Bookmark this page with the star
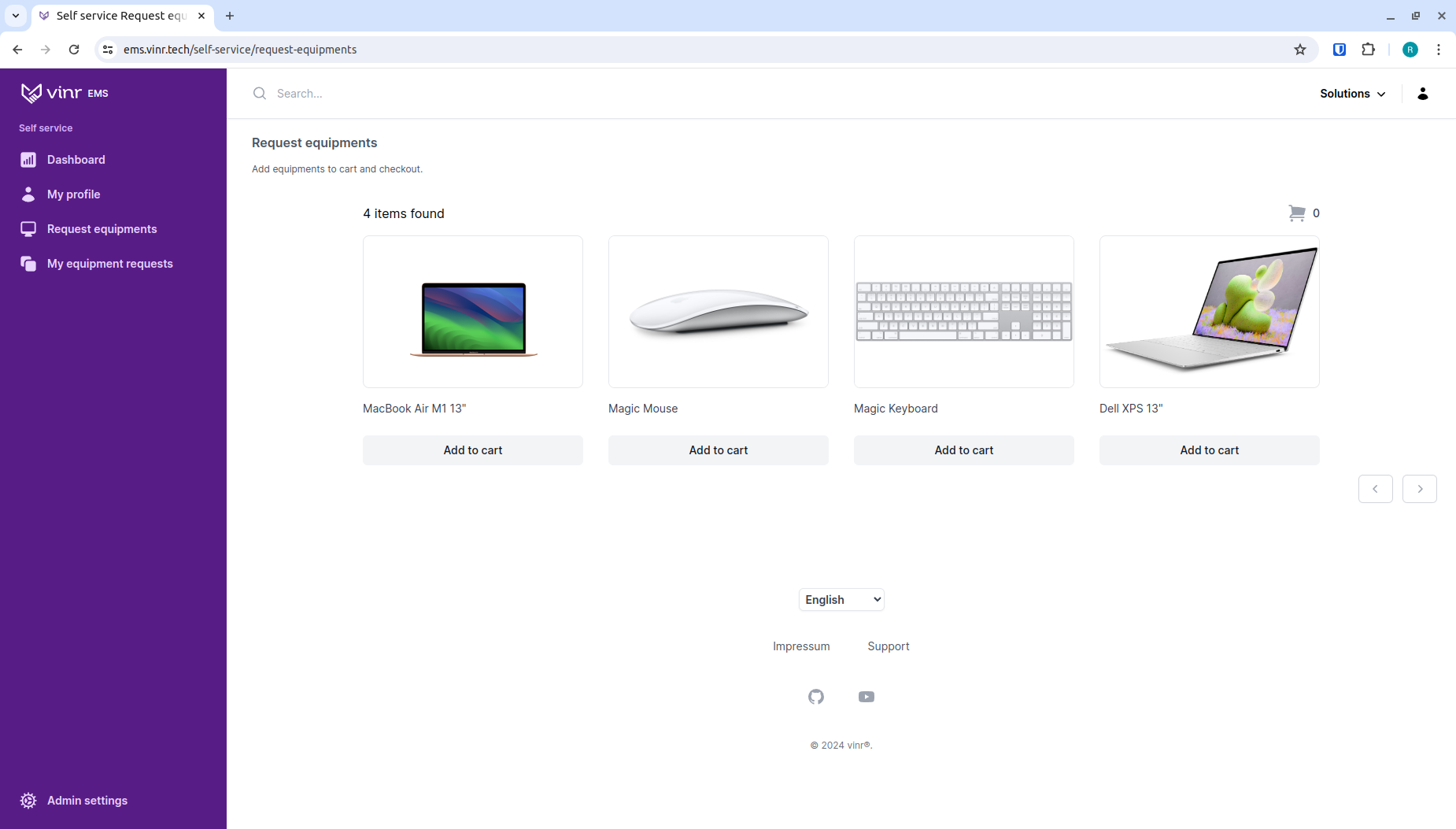The height and width of the screenshot is (829, 1456). (x=1300, y=50)
